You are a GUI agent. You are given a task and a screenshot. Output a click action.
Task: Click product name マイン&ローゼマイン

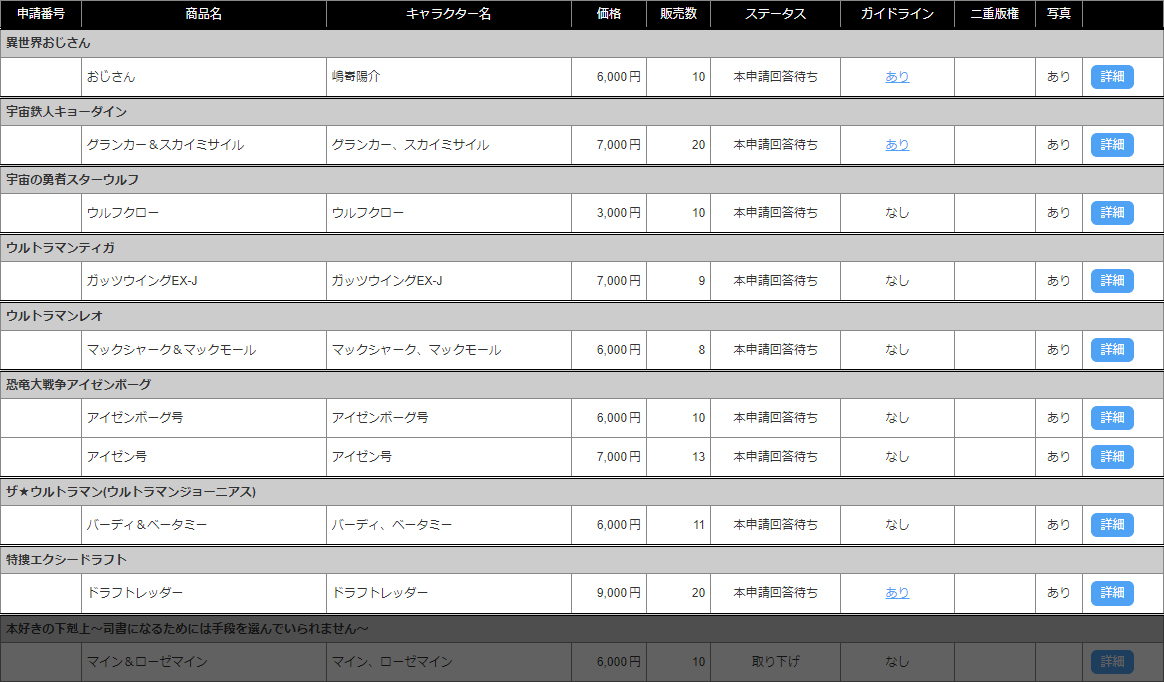pyautogui.click(x=147, y=661)
